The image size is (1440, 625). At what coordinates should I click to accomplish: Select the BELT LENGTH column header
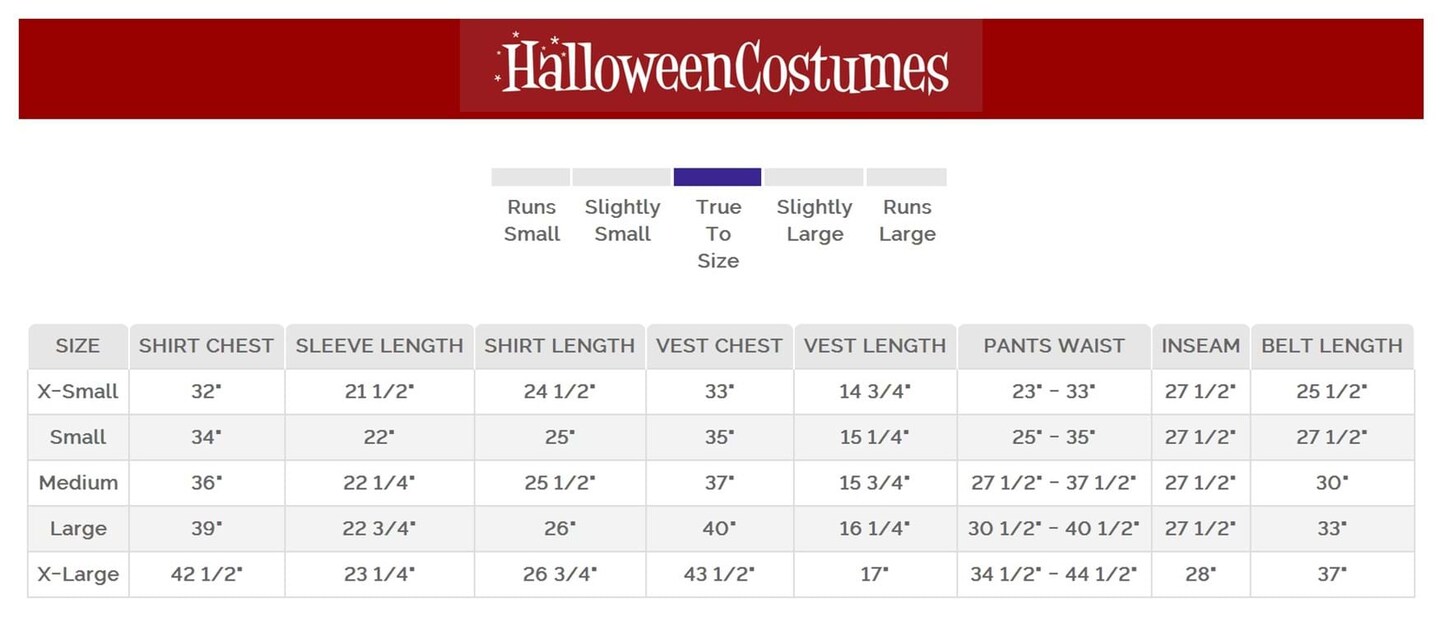click(1332, 346)
